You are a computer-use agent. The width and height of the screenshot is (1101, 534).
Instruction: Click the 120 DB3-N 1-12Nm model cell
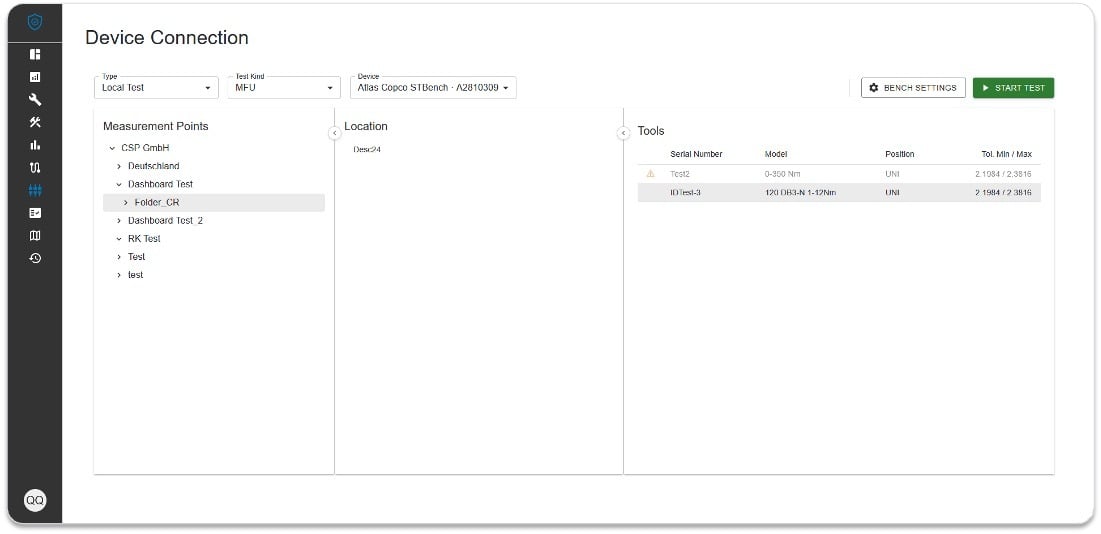(800, 192)
